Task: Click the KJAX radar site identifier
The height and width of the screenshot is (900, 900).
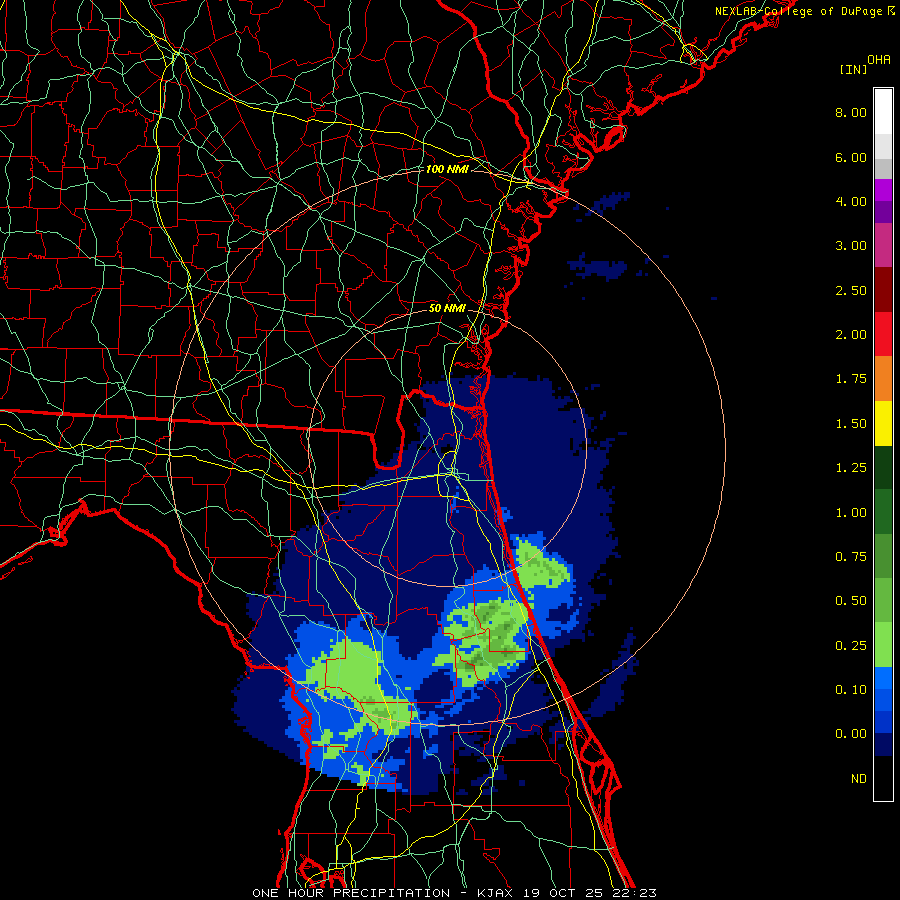Action: 496,893
